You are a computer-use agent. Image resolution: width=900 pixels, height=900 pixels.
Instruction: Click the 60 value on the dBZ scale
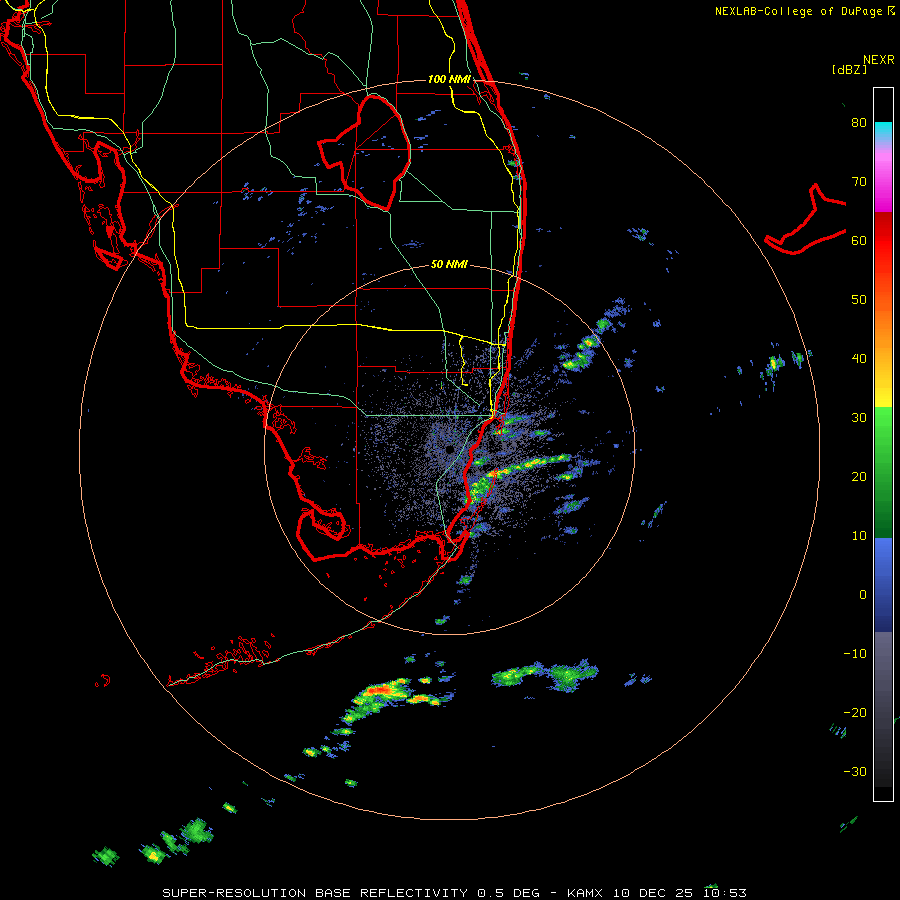859,240
